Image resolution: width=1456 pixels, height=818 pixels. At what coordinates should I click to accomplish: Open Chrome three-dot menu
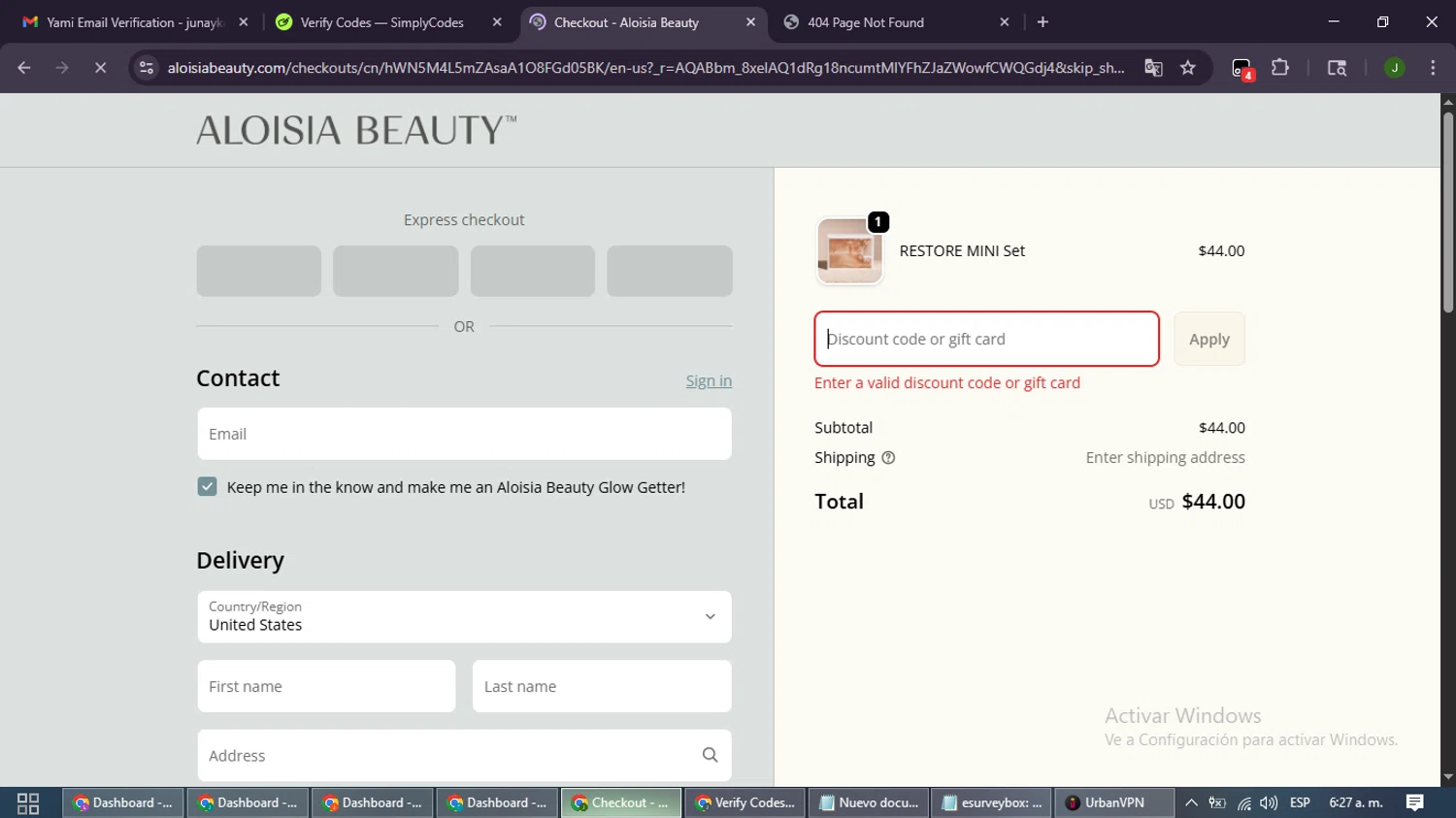pyautogui.click(x=1433, y=68)
